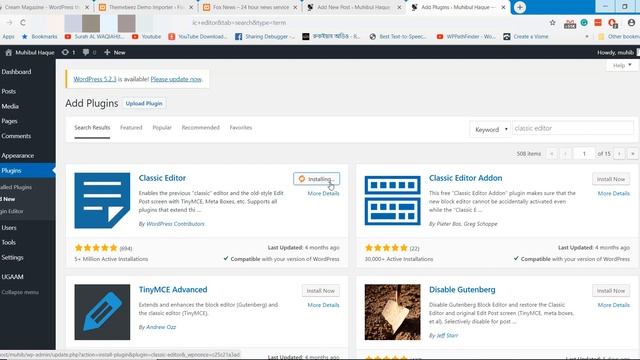This screenshot has height=360, width=640.
Task: Click the Disable Gutenberg shovel thumbnail
Action: click(392, 312)
